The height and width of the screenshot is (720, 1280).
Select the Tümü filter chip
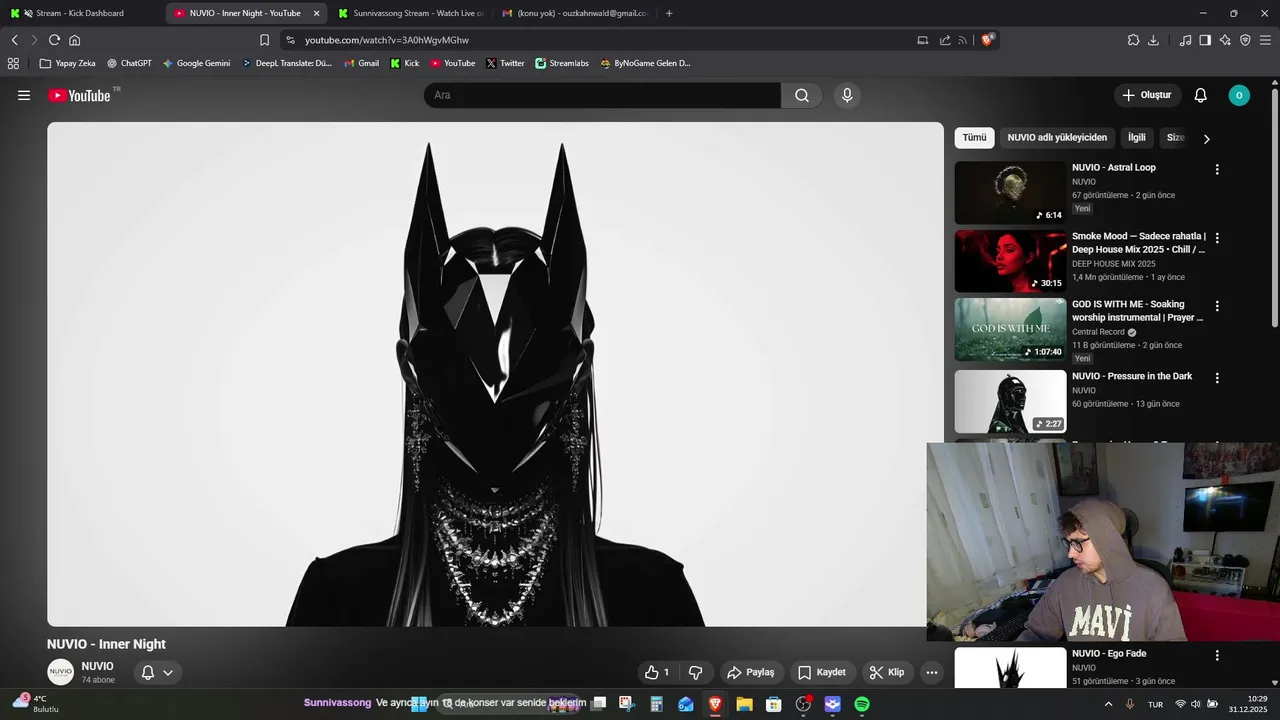click(974, 138)
